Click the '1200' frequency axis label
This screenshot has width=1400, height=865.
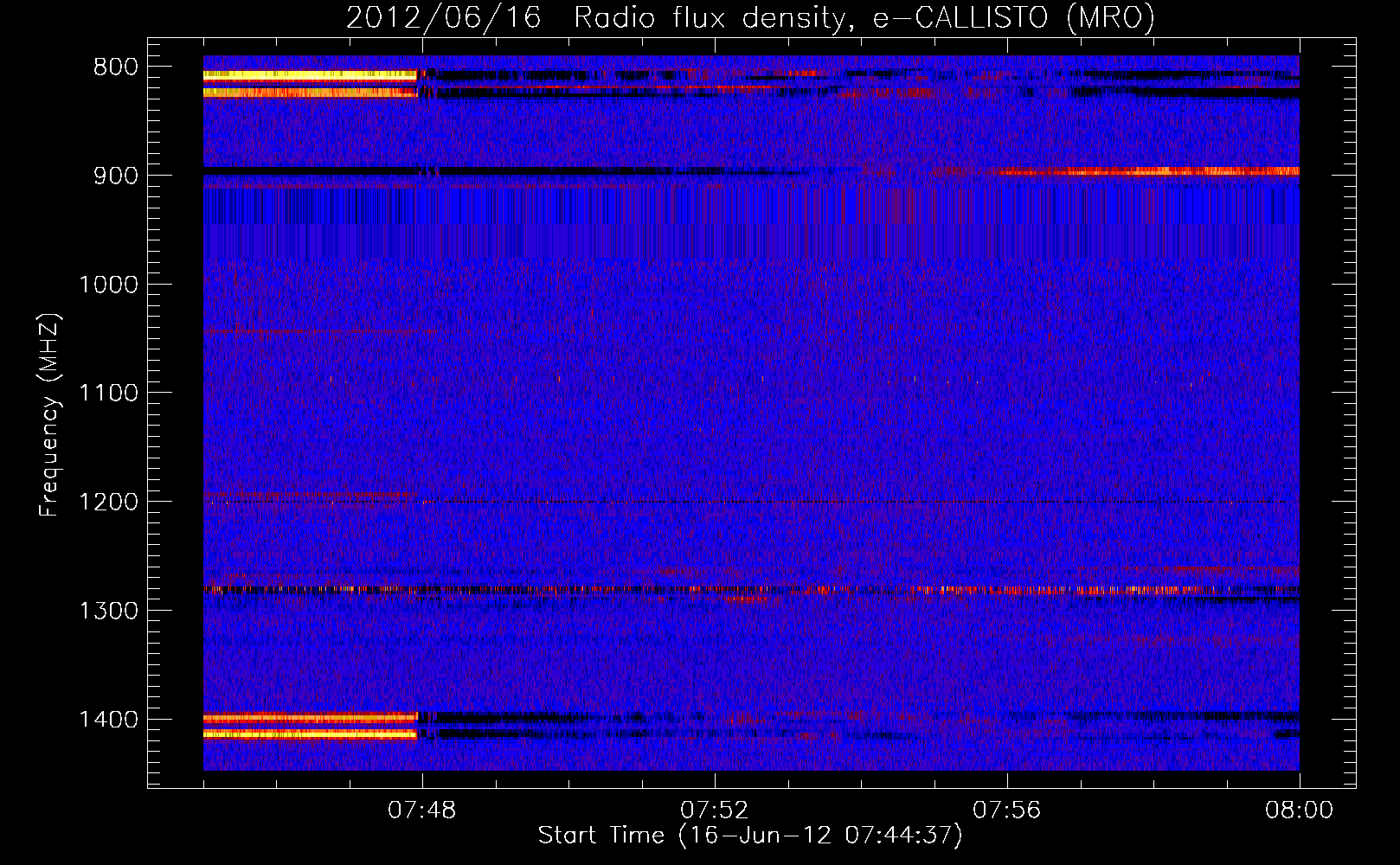pyautogui.click(x=108, y=503)
